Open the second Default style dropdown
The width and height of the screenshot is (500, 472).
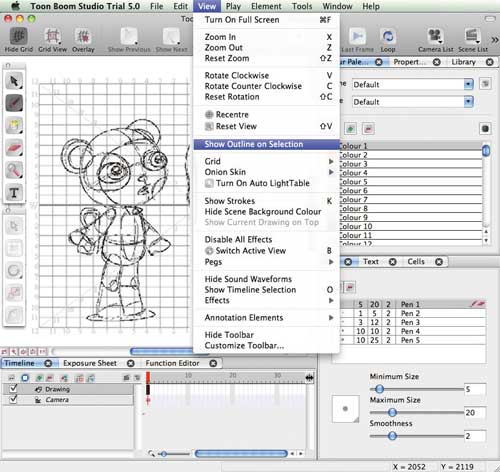(x=413, y=102)
